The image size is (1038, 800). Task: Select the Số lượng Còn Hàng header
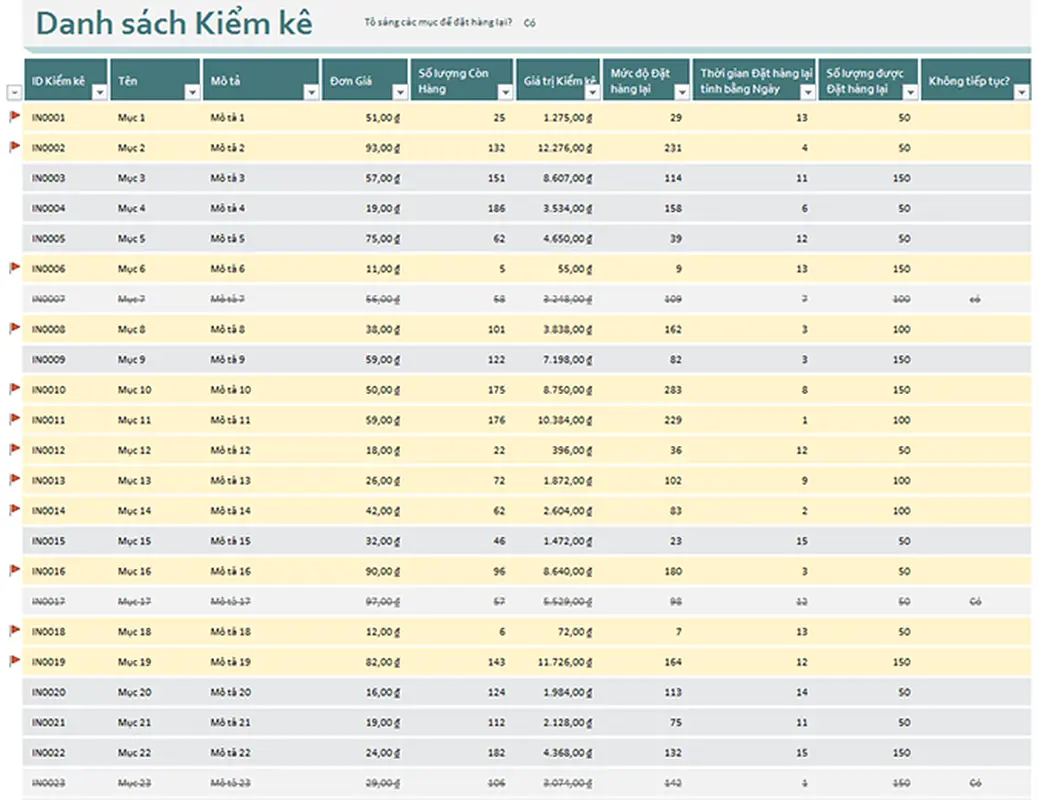[453, 81]
